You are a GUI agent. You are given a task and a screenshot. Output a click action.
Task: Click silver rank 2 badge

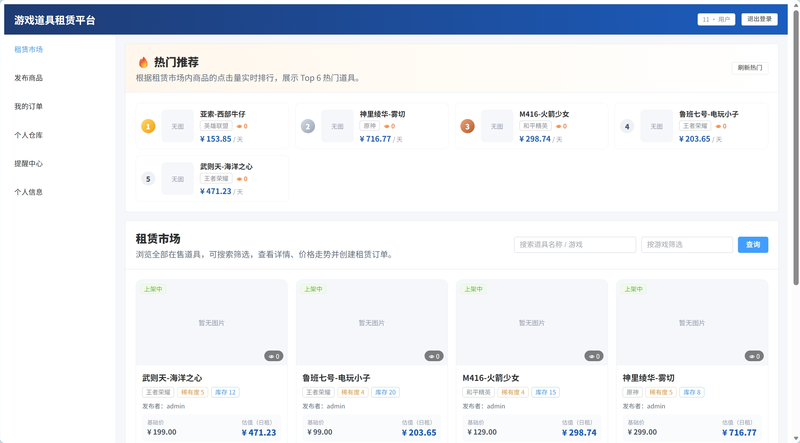308,126
